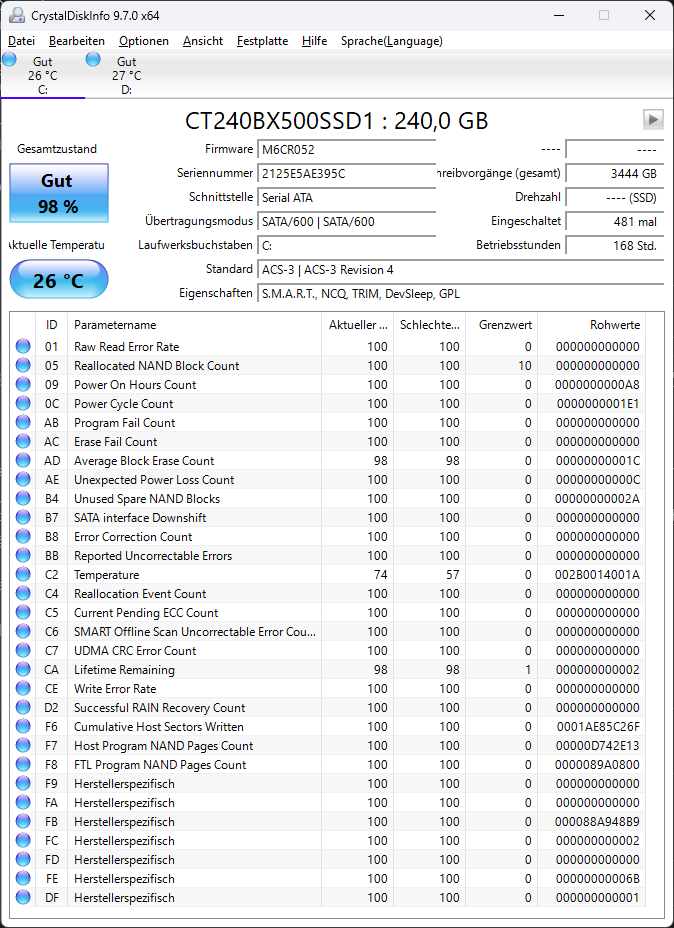
Task: Click status icon of FTL Program NAND Pages Count
Action: [x=23, y=764]
